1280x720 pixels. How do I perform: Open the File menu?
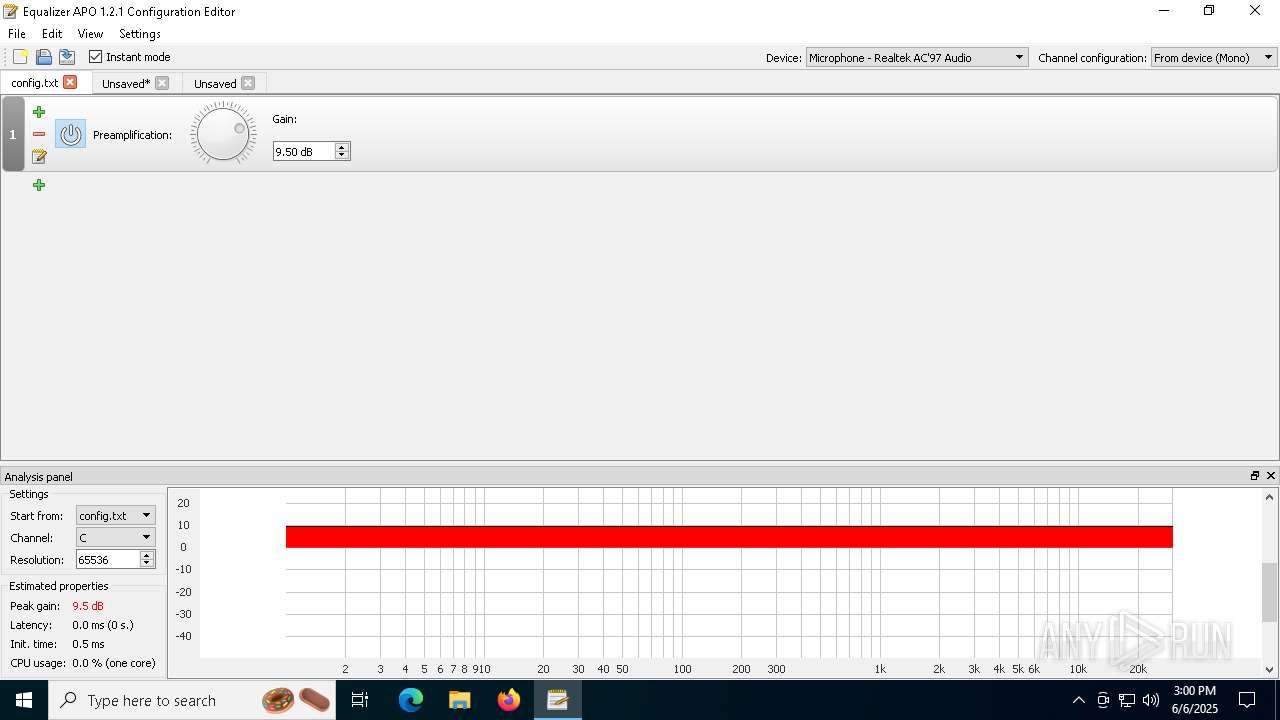17,34
